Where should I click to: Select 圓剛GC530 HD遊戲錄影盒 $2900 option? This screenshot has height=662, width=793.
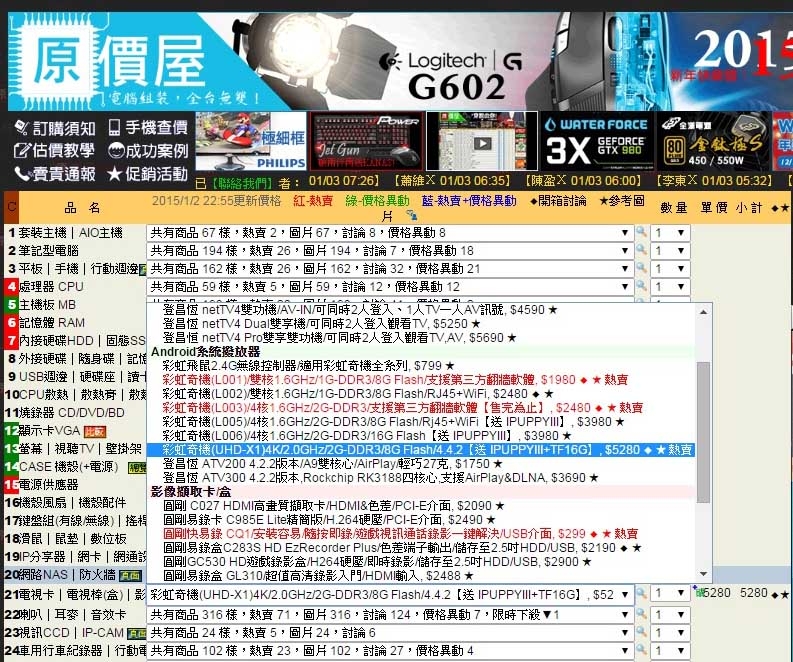(377, 561)
